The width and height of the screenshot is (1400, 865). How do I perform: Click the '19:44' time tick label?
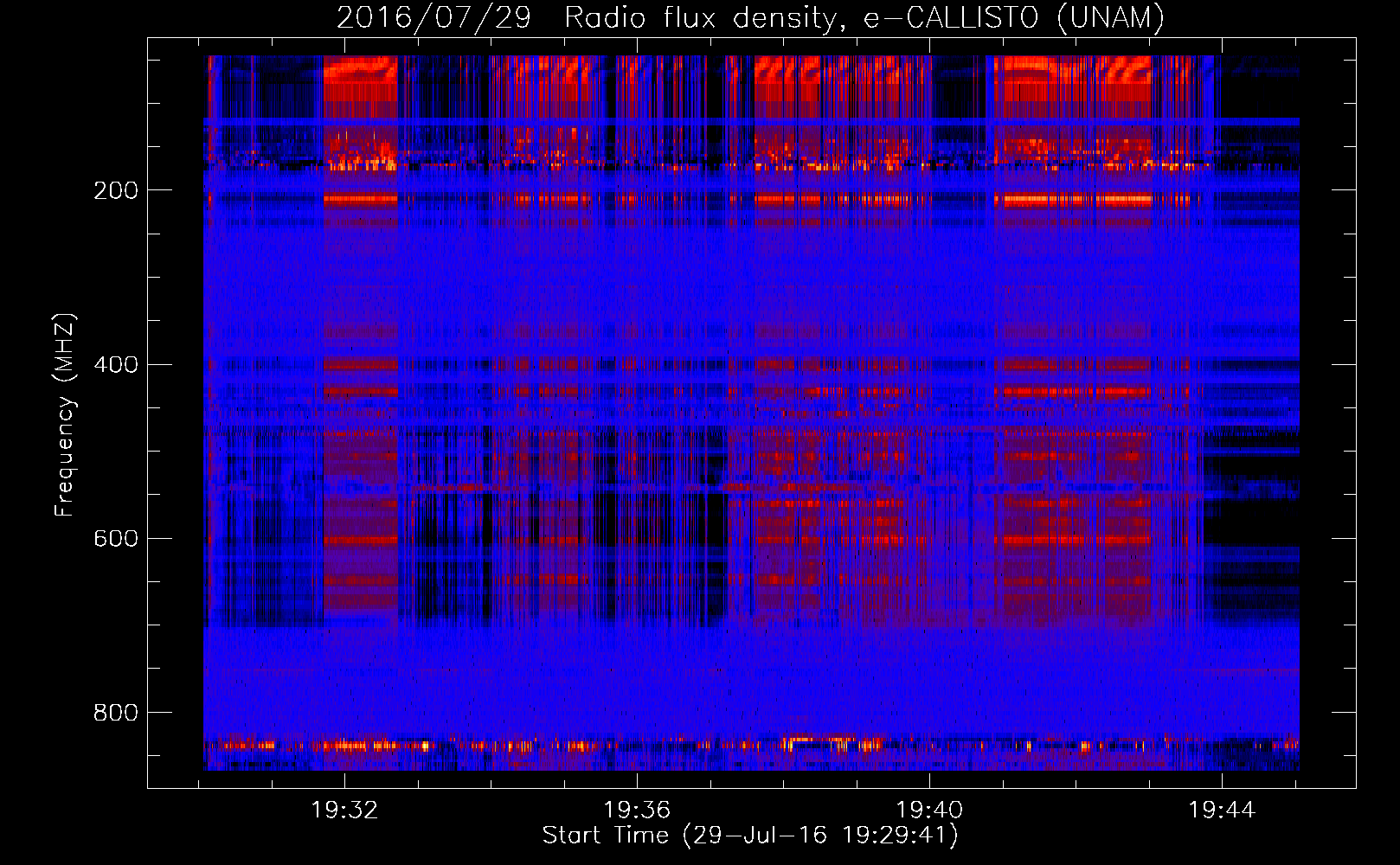click(x=1222, y=811)
